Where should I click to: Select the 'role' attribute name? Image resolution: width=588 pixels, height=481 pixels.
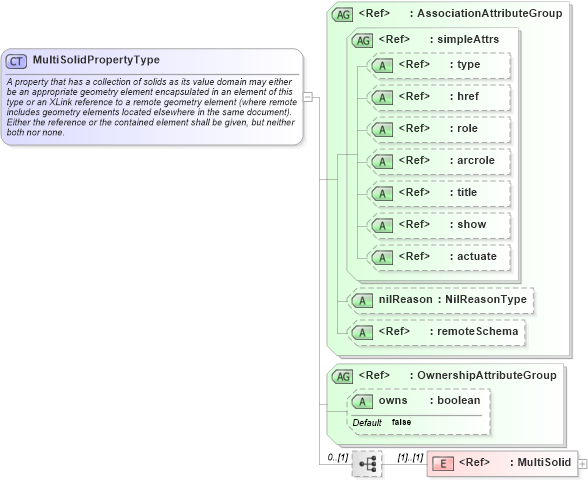(467, 128)
